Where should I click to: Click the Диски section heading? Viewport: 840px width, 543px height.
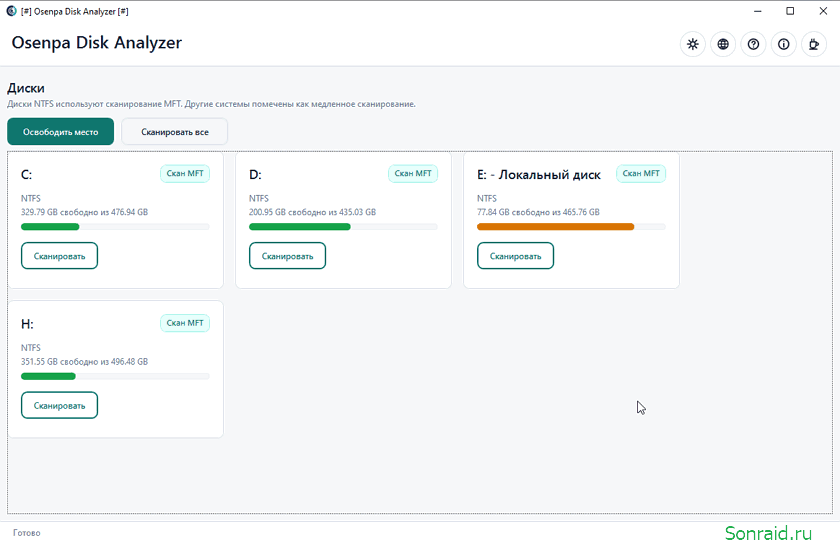pos(26,88)
